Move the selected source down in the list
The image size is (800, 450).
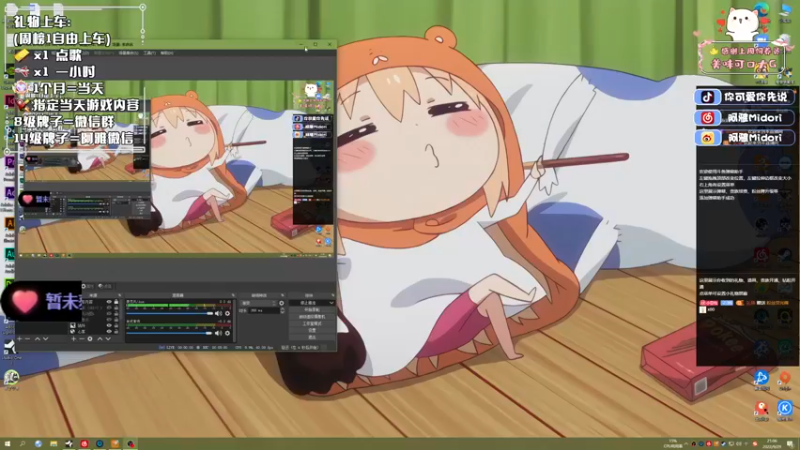(108, 339)
